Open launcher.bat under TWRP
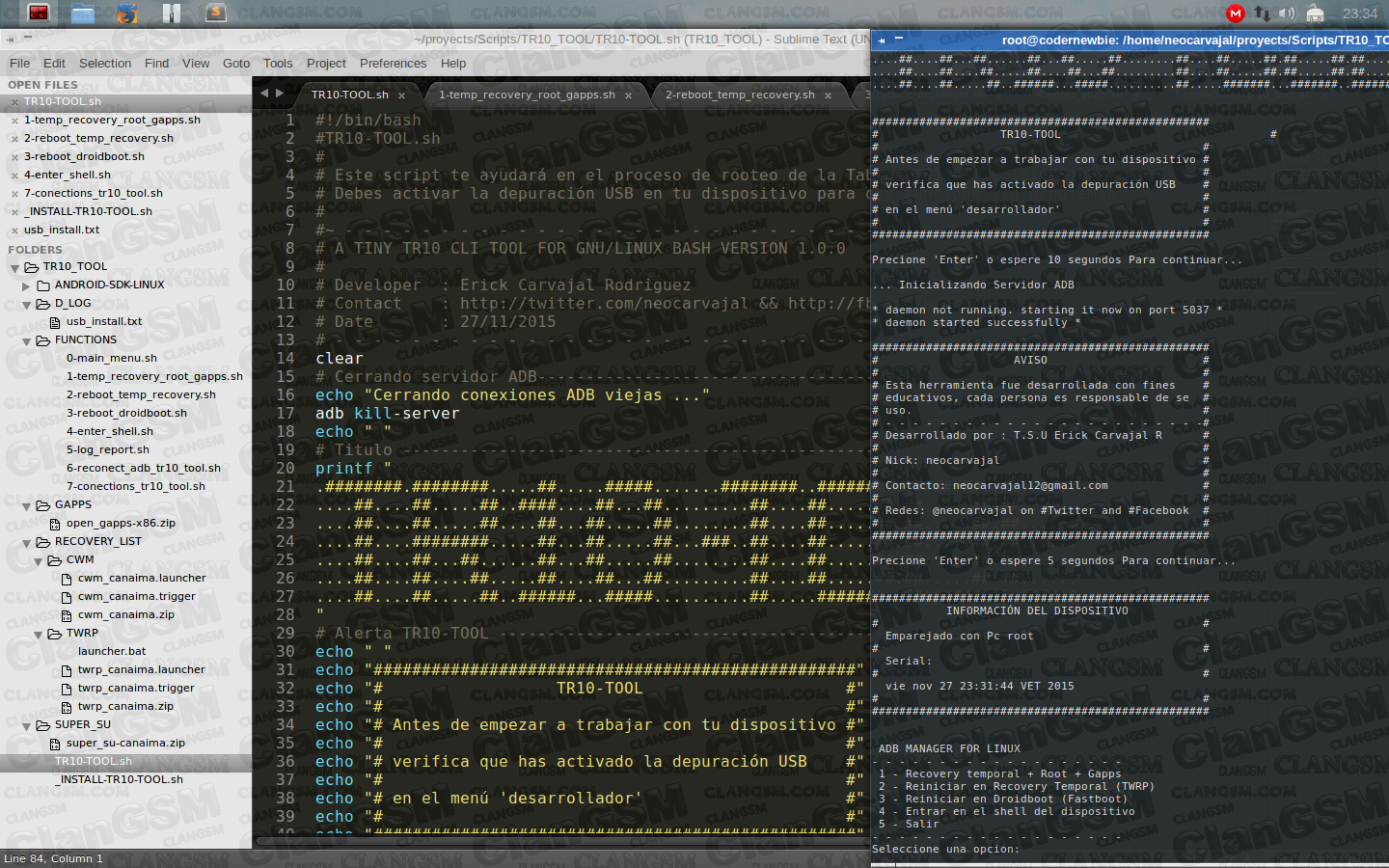This screenshot has height=868, width=1389. (x=112, y=652)
